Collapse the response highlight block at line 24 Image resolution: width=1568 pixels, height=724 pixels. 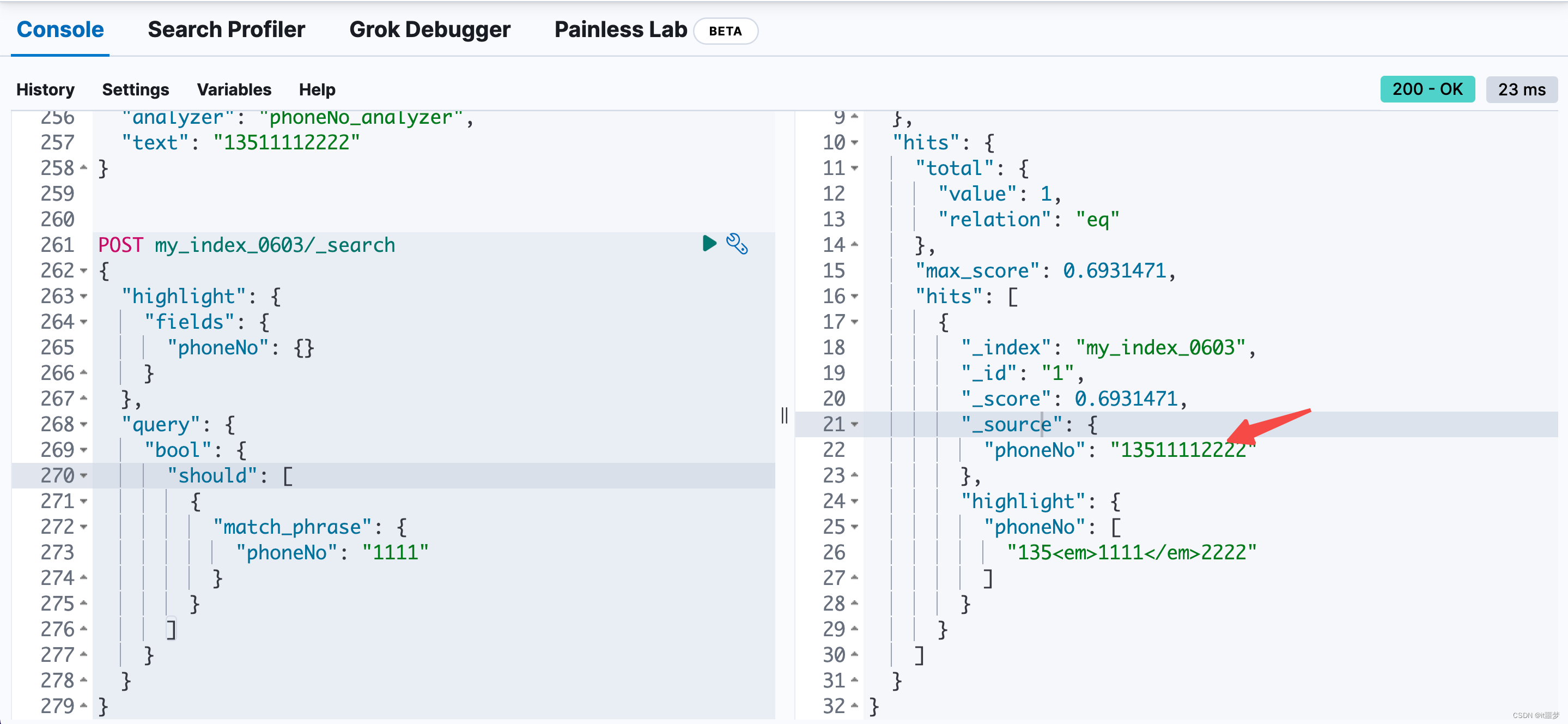(854, 501)
